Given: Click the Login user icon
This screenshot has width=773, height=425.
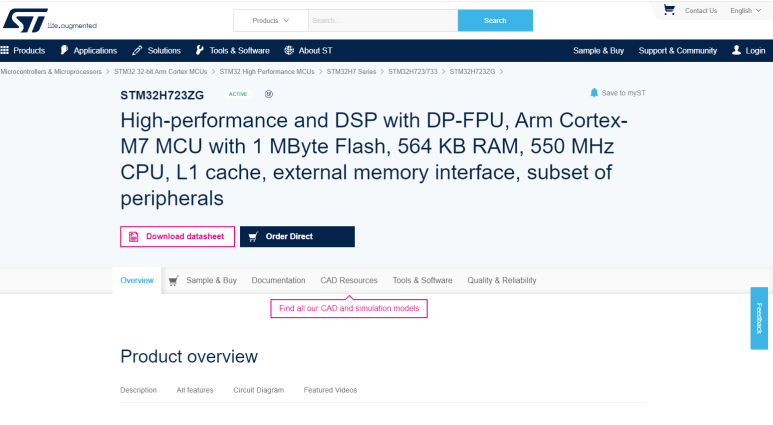Looking at the screenshot, I should (x=736, y=50).
